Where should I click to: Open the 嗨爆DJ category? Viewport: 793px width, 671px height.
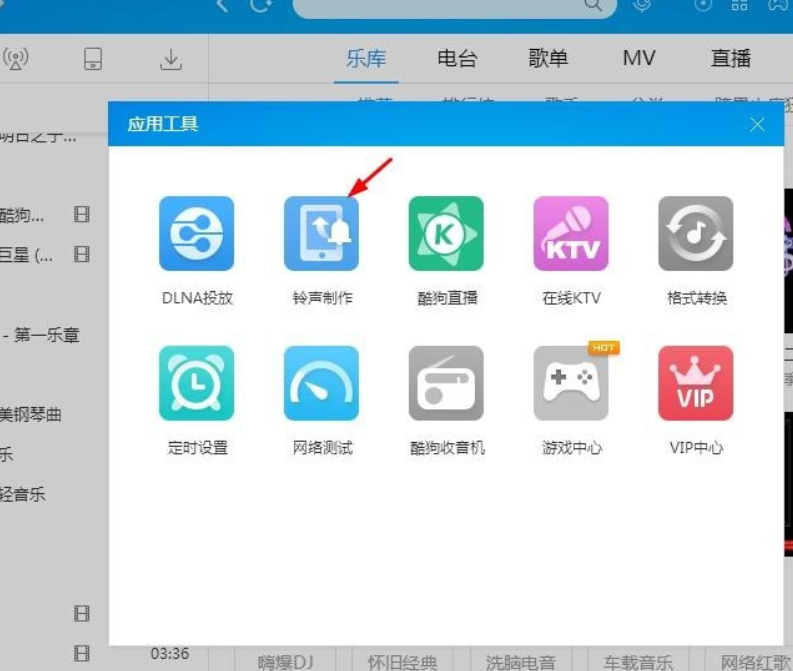tap(286, 662)
